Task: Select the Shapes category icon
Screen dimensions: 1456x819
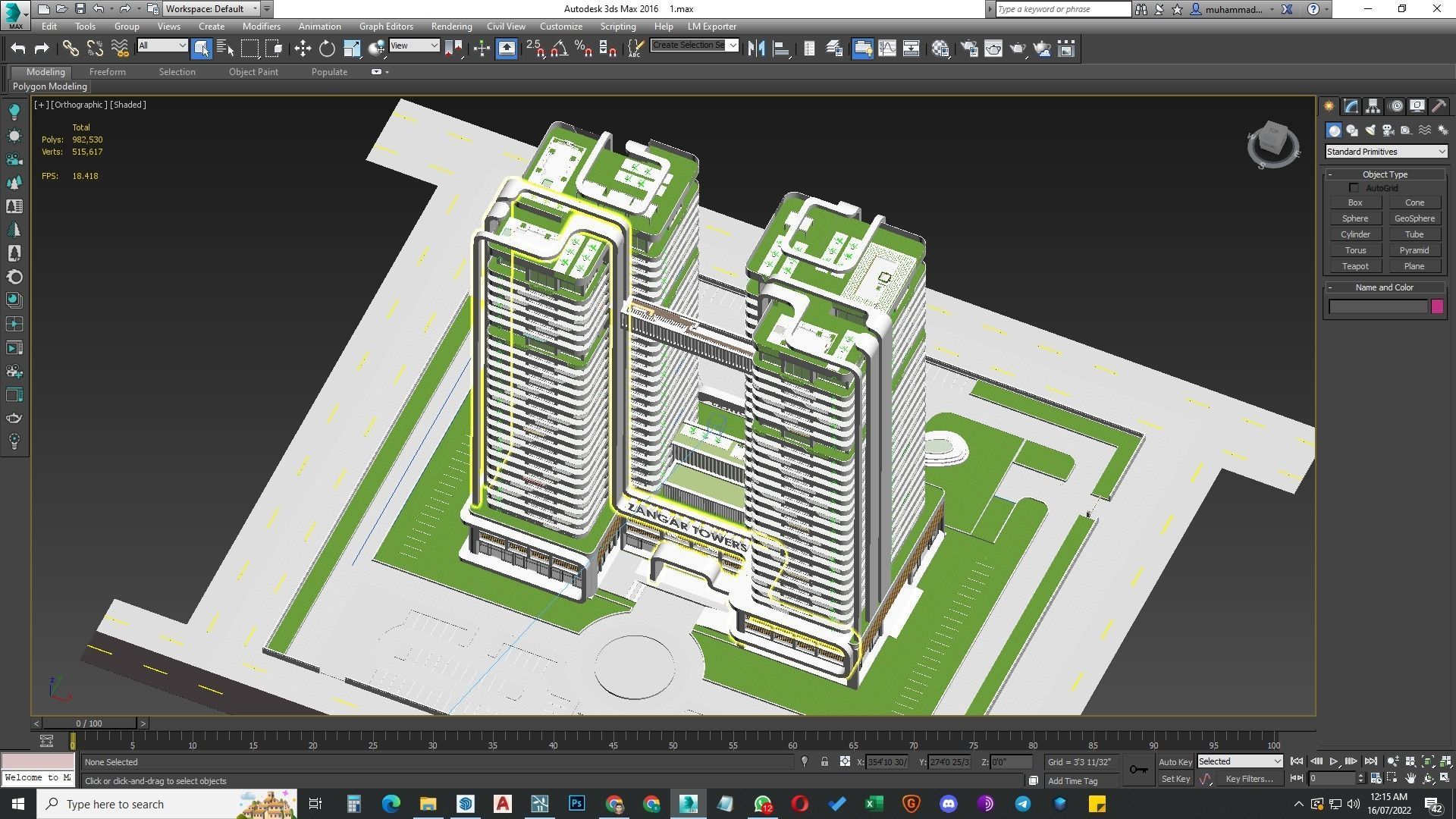Action: coord(1351,130)
